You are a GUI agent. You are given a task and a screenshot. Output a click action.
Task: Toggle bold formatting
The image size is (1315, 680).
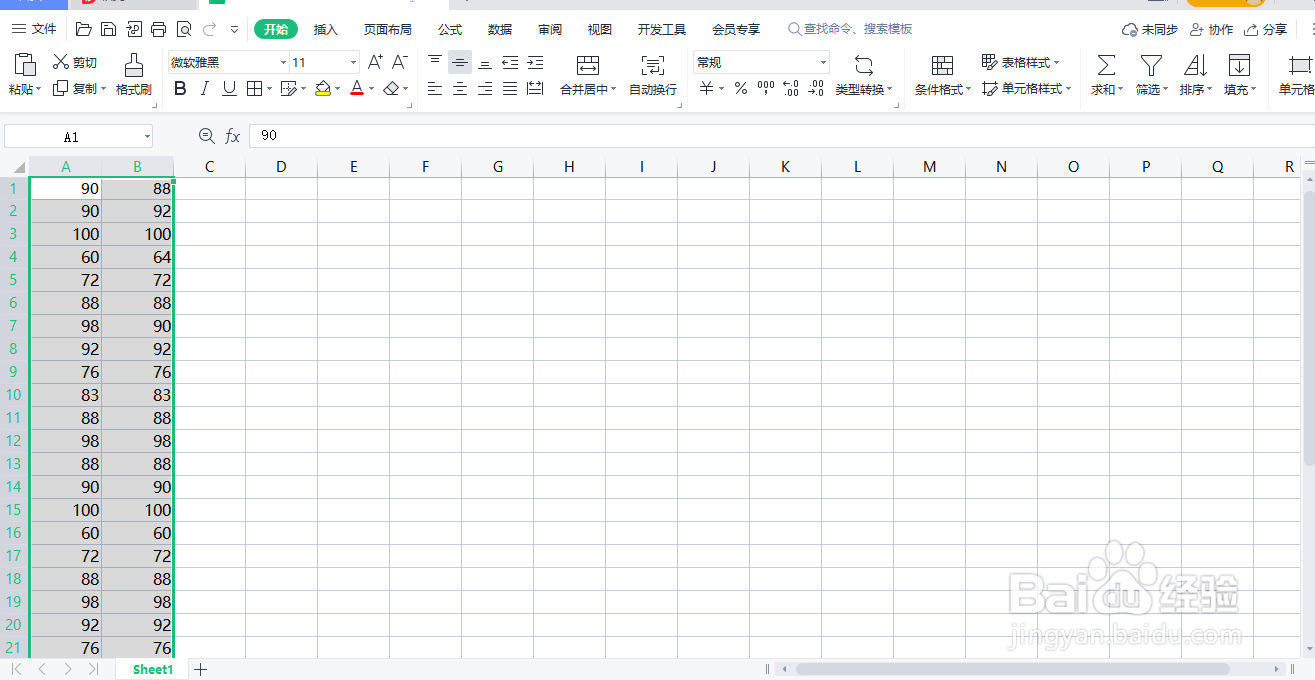[x=180, y=89]
